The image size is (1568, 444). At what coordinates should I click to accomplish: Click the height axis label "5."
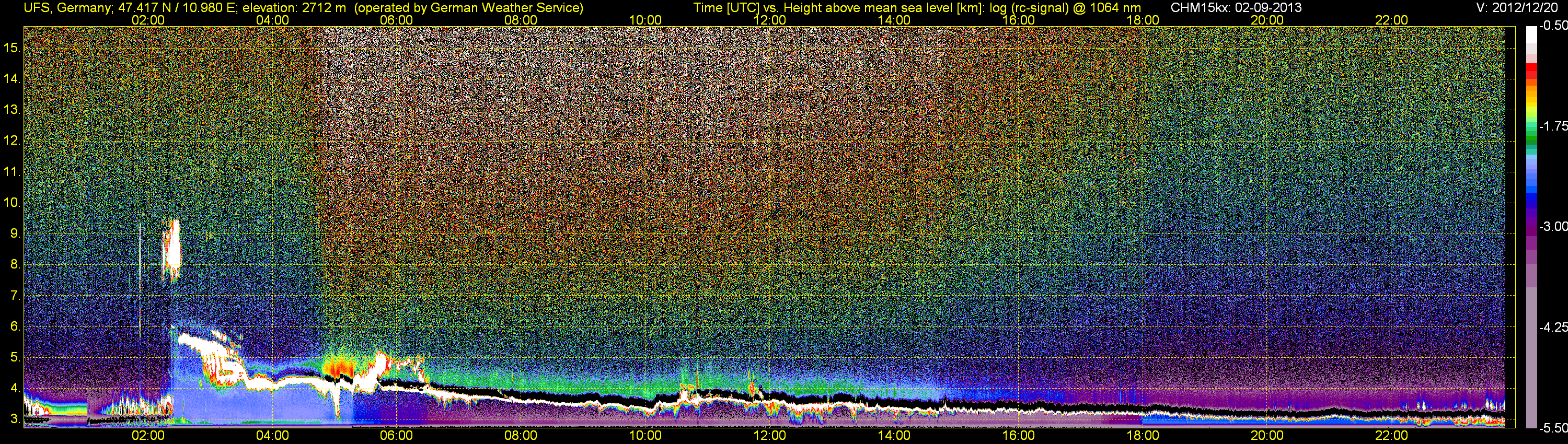pos(15,358)
